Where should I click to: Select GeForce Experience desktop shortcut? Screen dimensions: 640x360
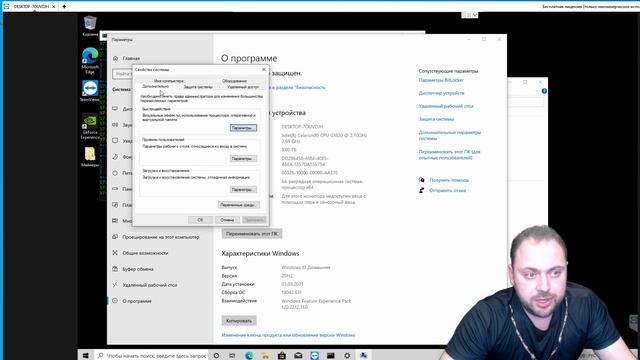(90, 126)
